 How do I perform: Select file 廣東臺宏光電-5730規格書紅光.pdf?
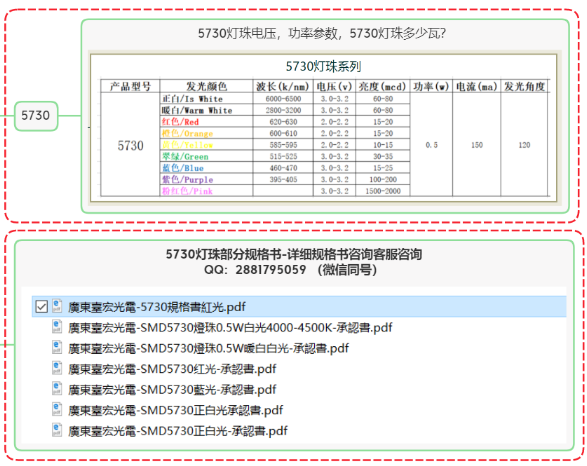pyautogui.click(x=299, y=307)
